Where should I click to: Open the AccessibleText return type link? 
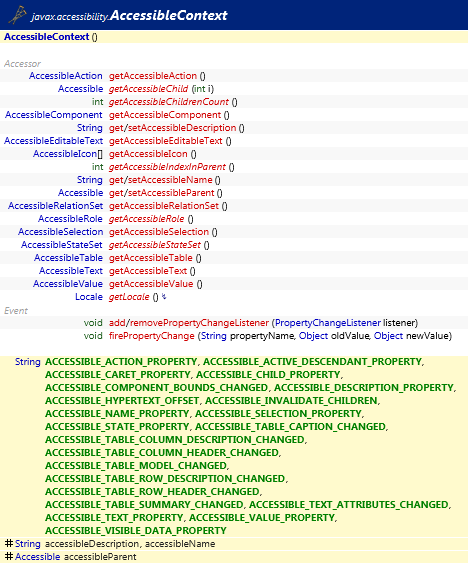(71, 271)
